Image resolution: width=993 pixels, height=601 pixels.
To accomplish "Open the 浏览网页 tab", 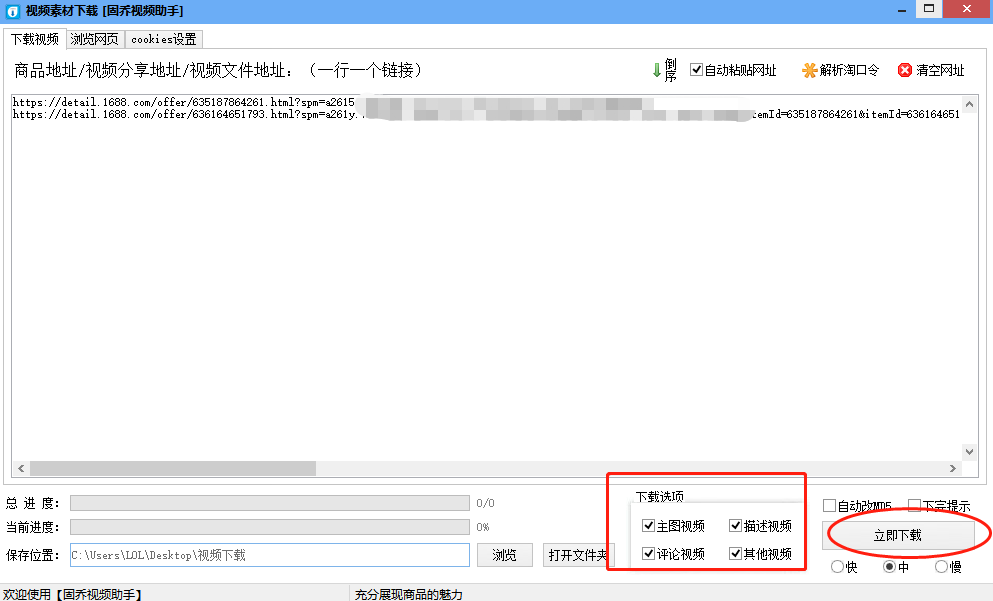I will pos(94,39).
